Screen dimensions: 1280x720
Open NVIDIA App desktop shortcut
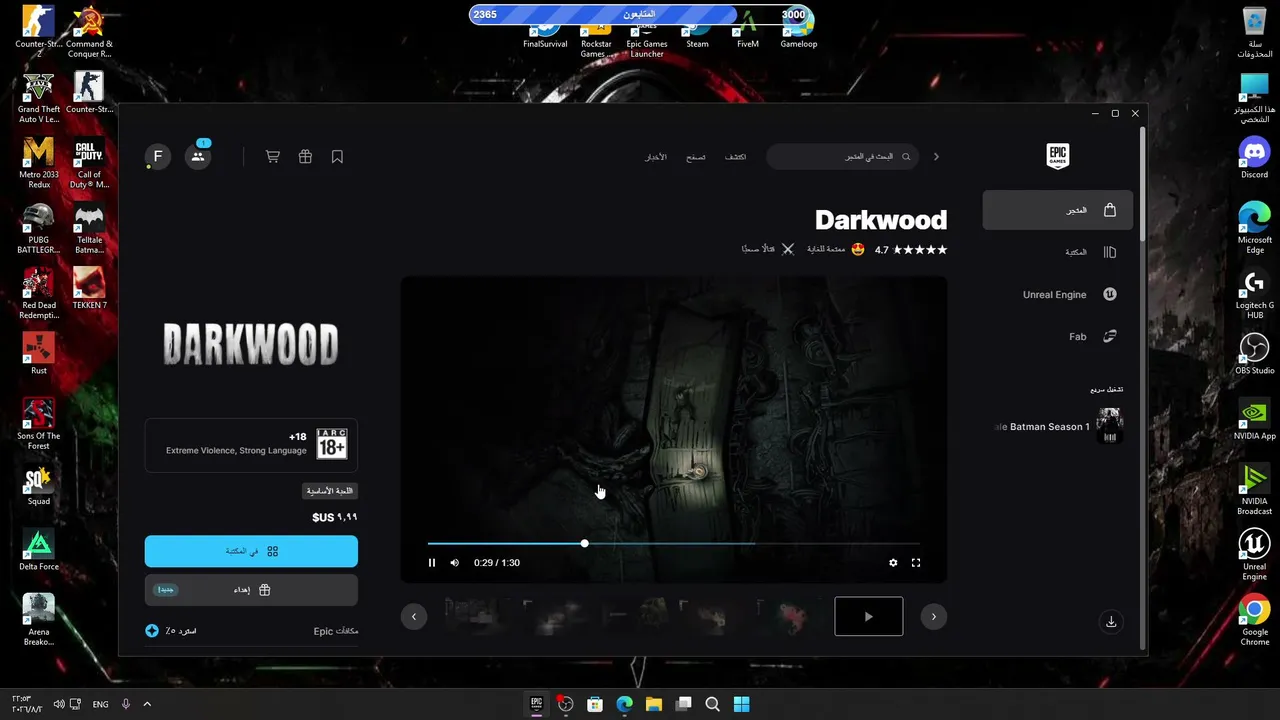pos(1254,419)
